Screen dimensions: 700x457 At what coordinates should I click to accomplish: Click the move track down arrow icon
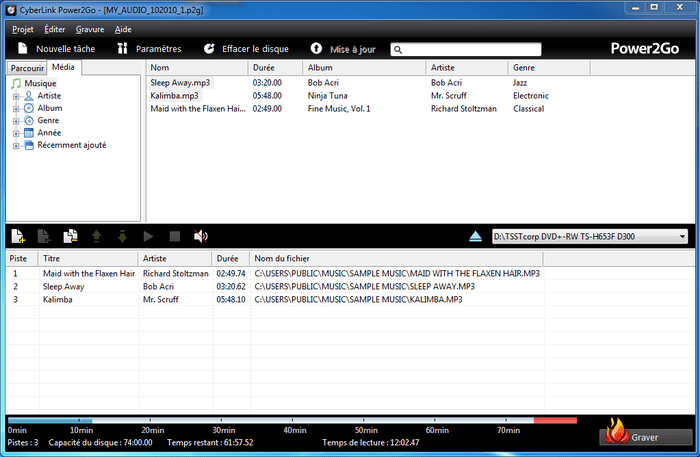(x=122, y=236)
